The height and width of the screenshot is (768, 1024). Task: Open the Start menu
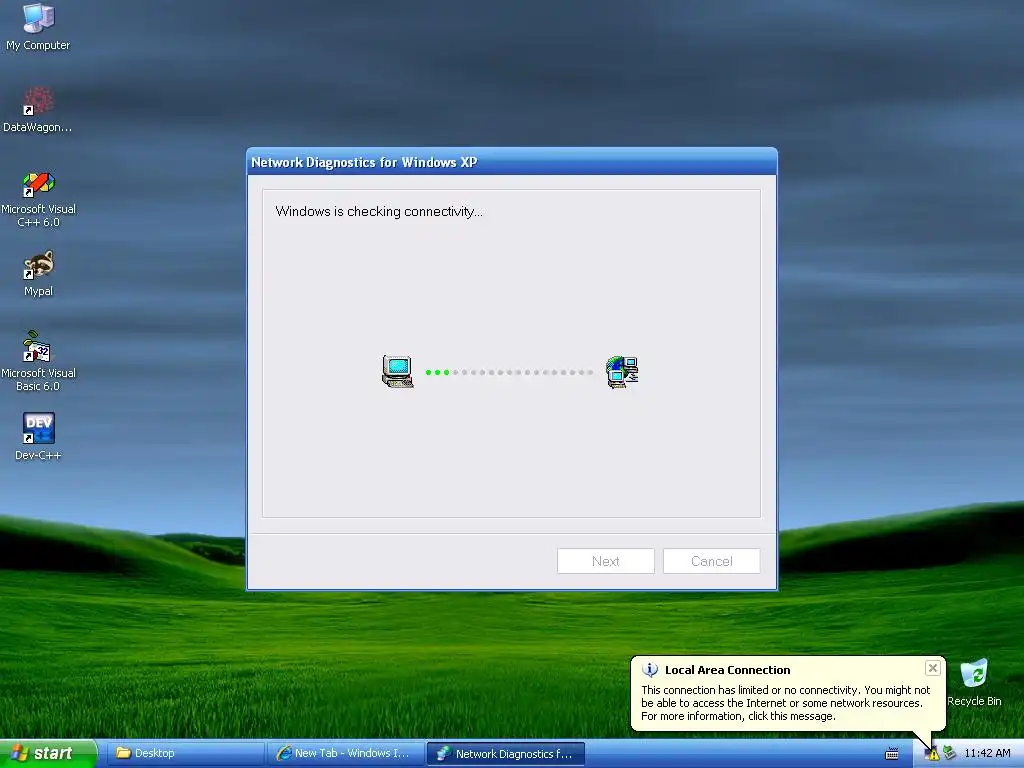click(x=48, y=753)
